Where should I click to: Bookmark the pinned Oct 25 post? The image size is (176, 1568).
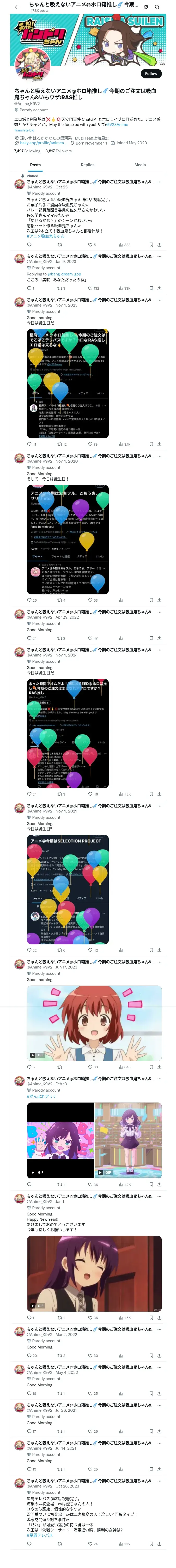tap(151, 245)
